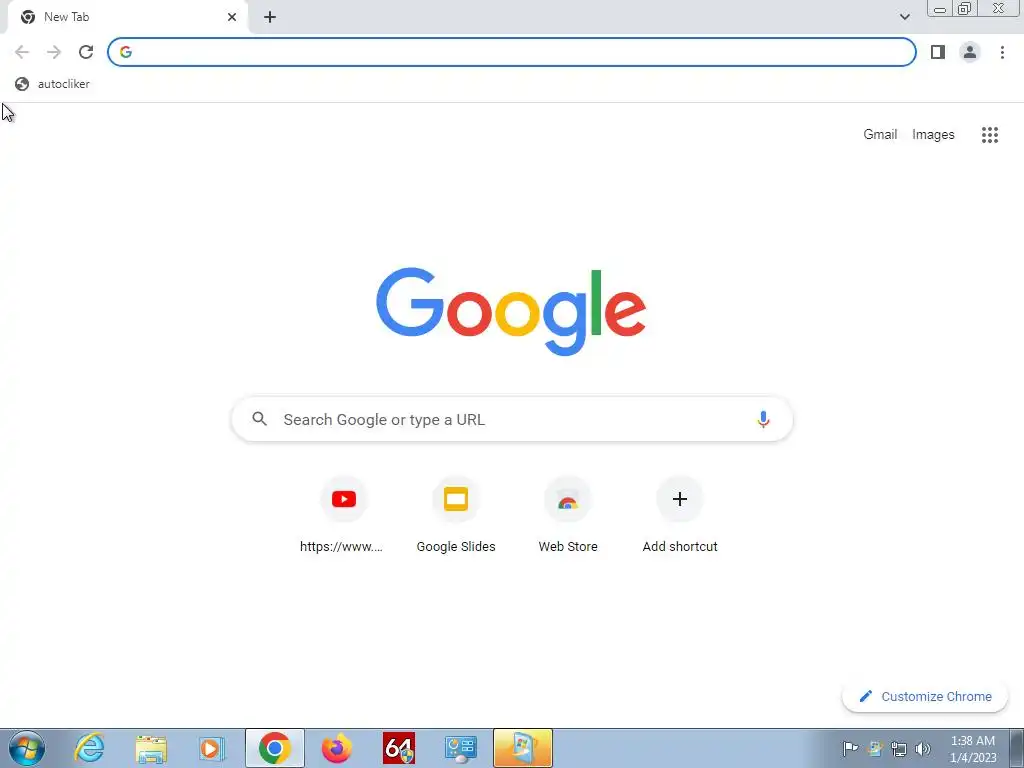Click the back navigation arrow

coord(22,52)
